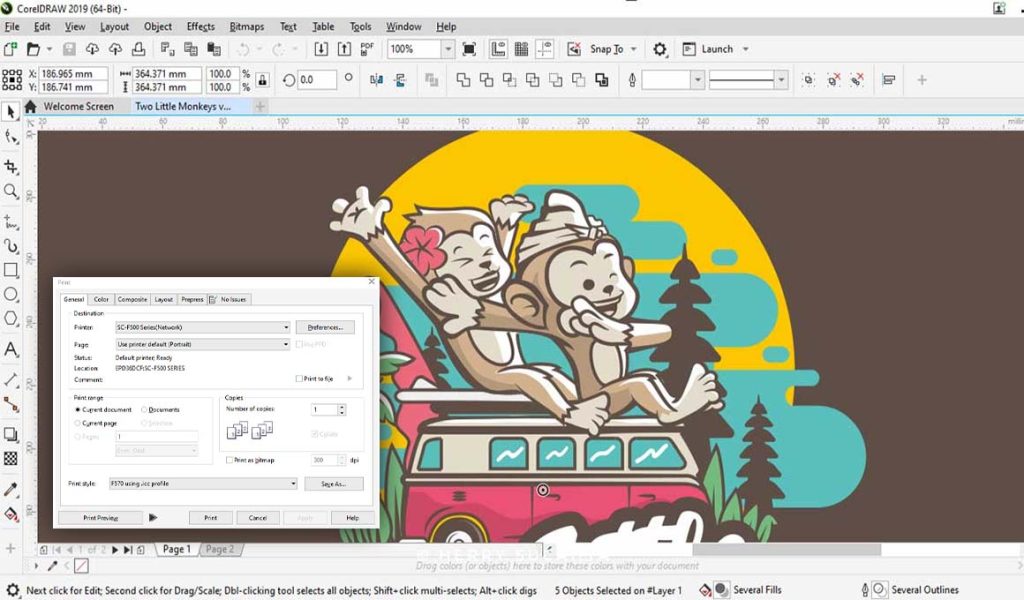Select the Transparency checkerboard tool

pos(10,458)
